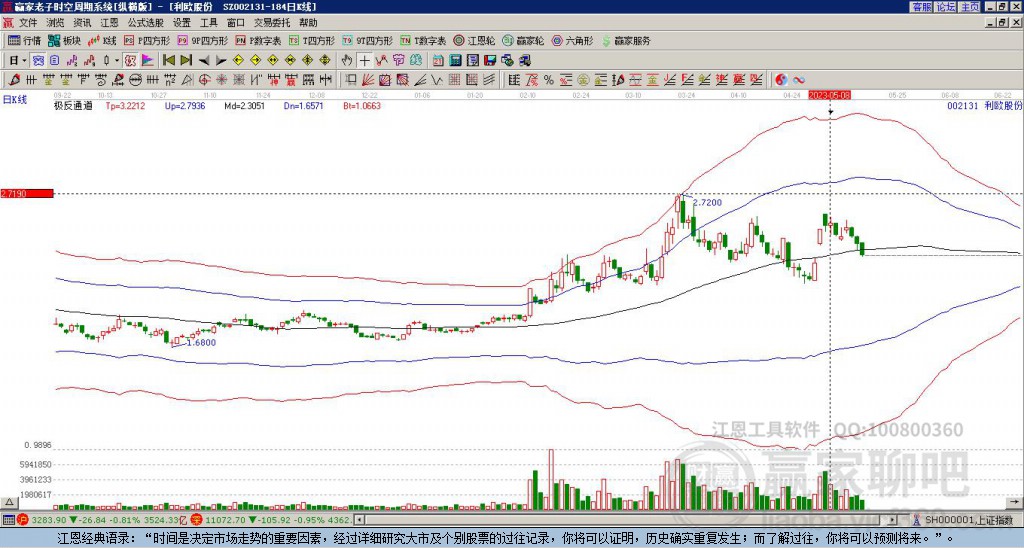Click the circled 金 coin icon

[x=583, y=80]
